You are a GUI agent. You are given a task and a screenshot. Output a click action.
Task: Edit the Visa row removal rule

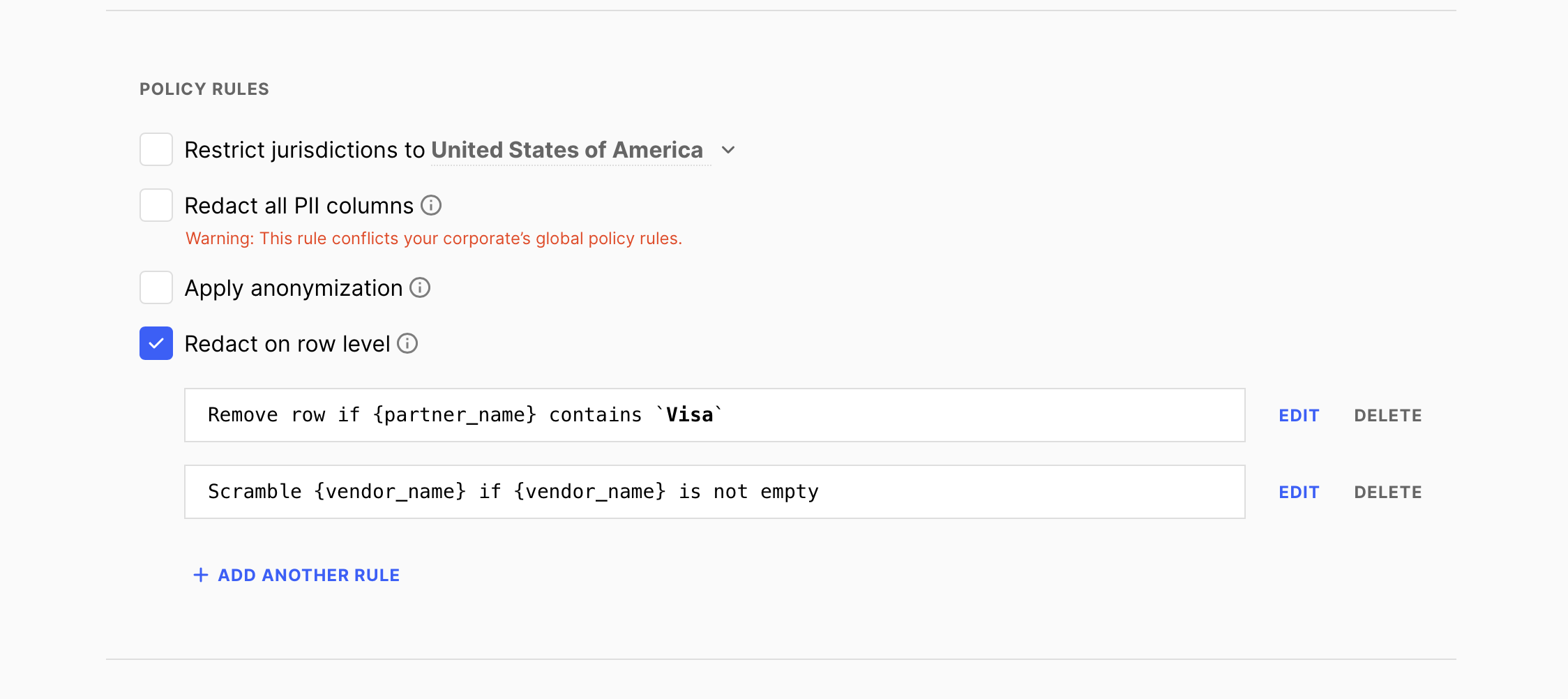point(1298,415)
